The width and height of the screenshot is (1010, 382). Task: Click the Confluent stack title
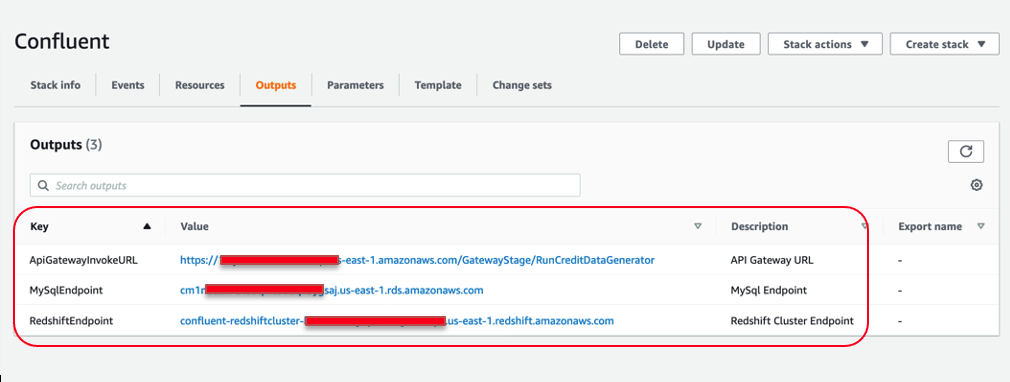point(62,42)
